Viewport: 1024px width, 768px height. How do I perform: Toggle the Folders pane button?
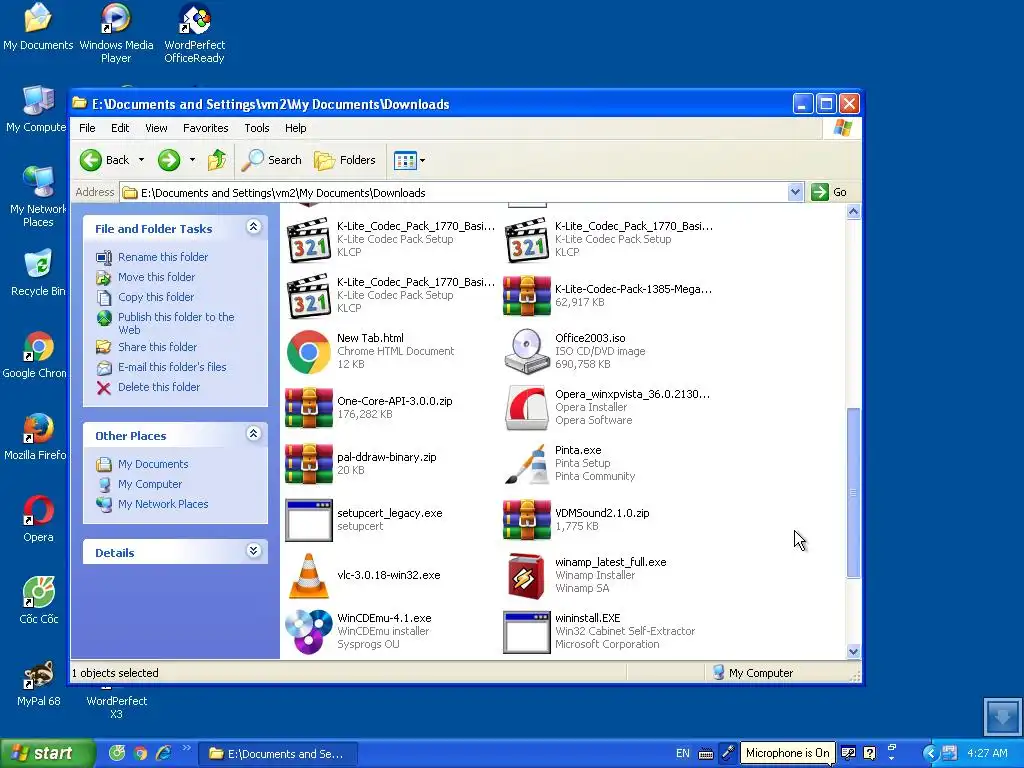click(345, 160)
